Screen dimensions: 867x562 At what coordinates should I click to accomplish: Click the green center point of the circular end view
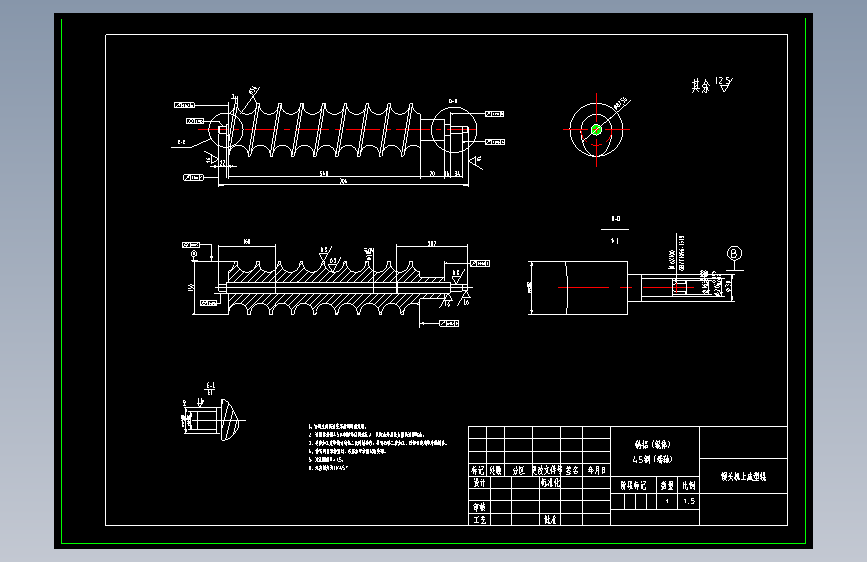[x=596, y=130]
